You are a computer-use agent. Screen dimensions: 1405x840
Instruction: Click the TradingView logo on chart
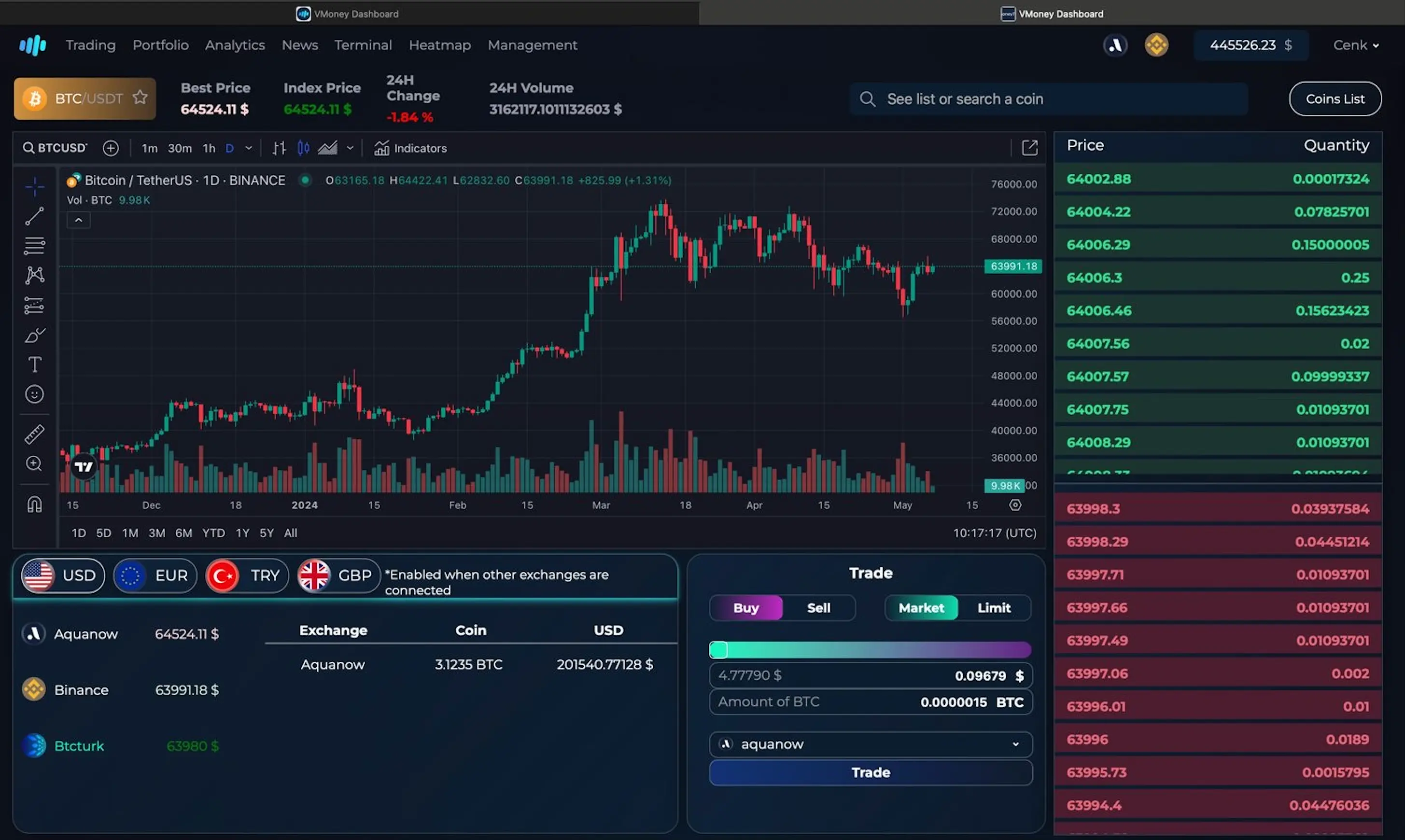[84, 466]
